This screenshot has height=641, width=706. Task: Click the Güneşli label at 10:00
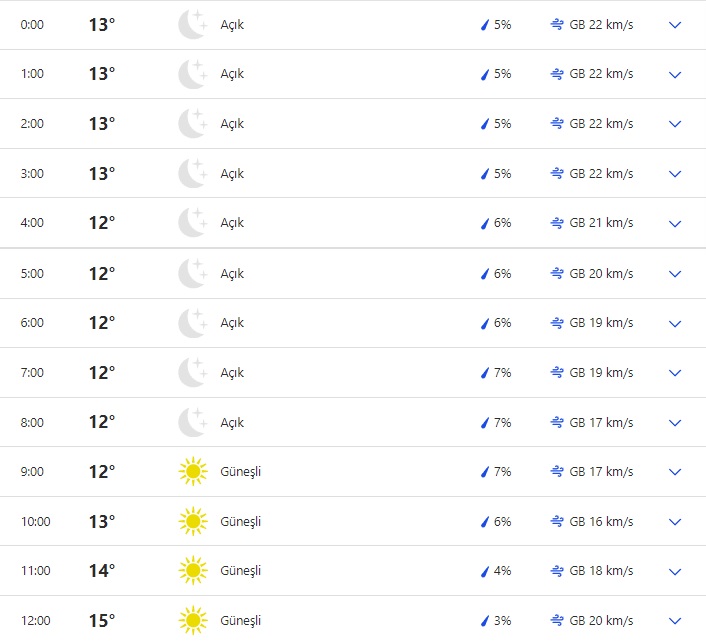pos(240,522)
